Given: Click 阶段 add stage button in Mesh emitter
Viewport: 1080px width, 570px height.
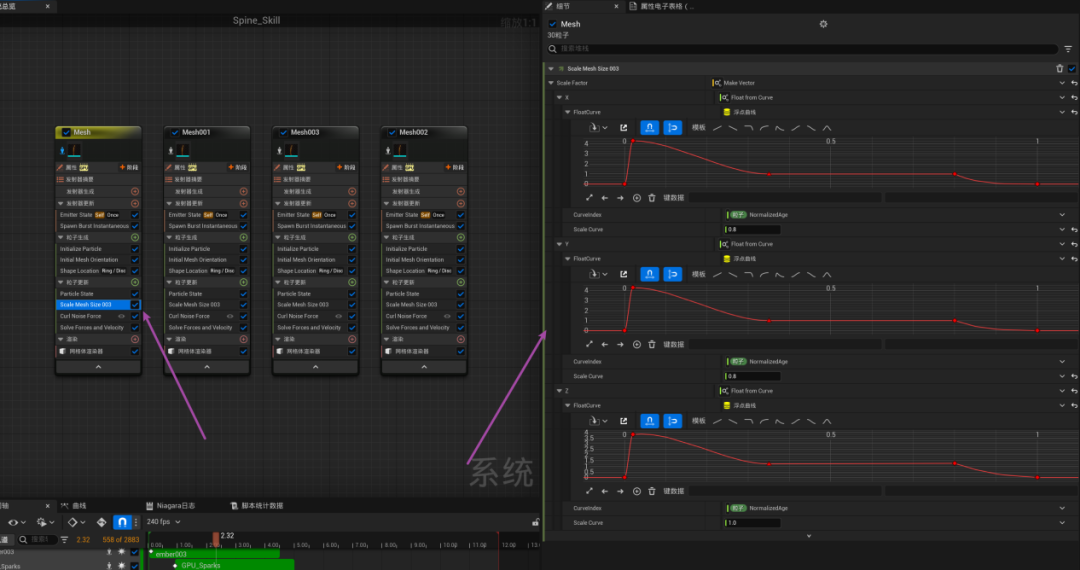Looking at the screenshot, I should (129, 167).
